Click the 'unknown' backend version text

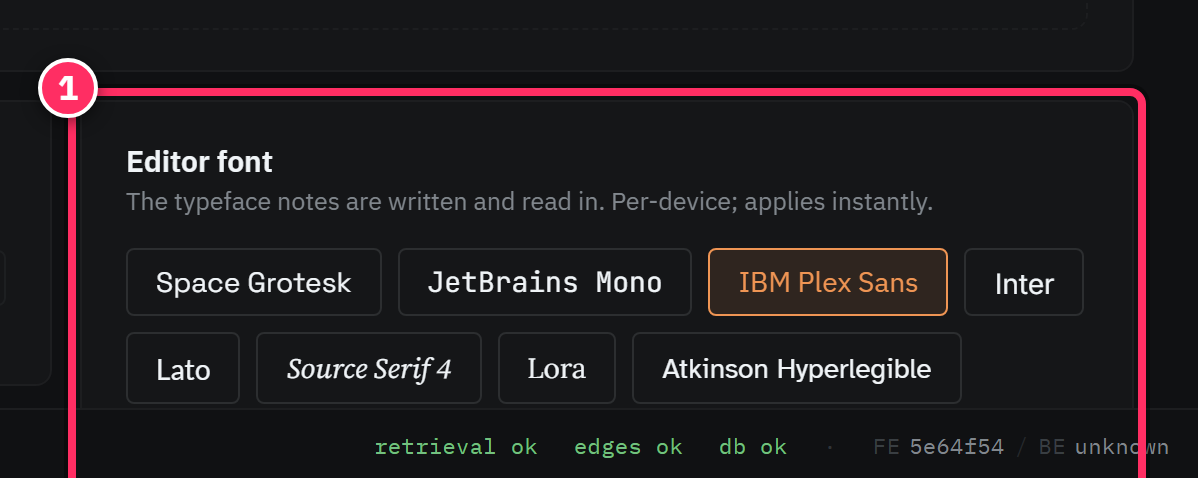click(x=1122, y=447)
